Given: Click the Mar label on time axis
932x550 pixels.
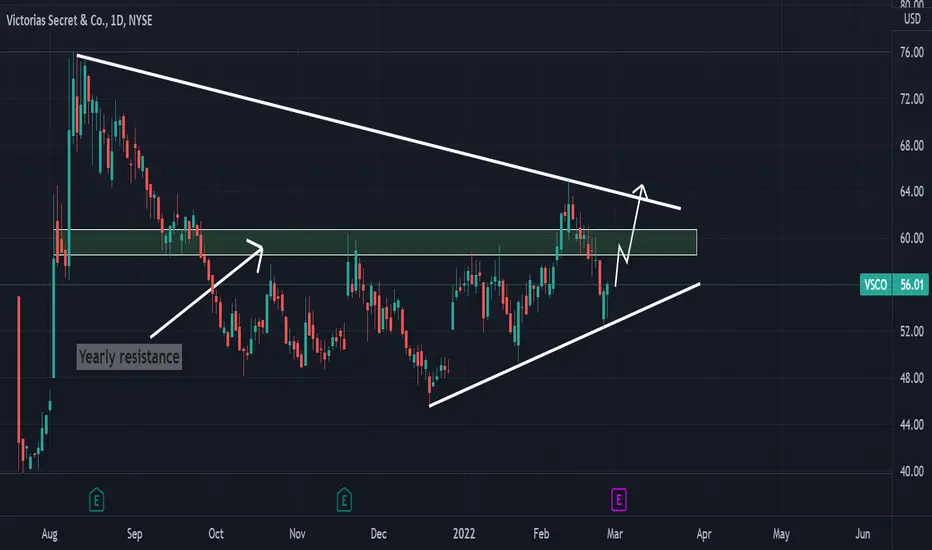Looking at the screenshot, I should point(615,534).
